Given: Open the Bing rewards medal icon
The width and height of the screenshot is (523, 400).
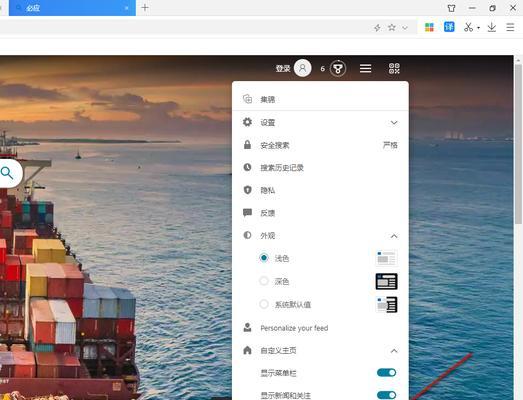Looking at the screenshot, I should coord(338,69).
